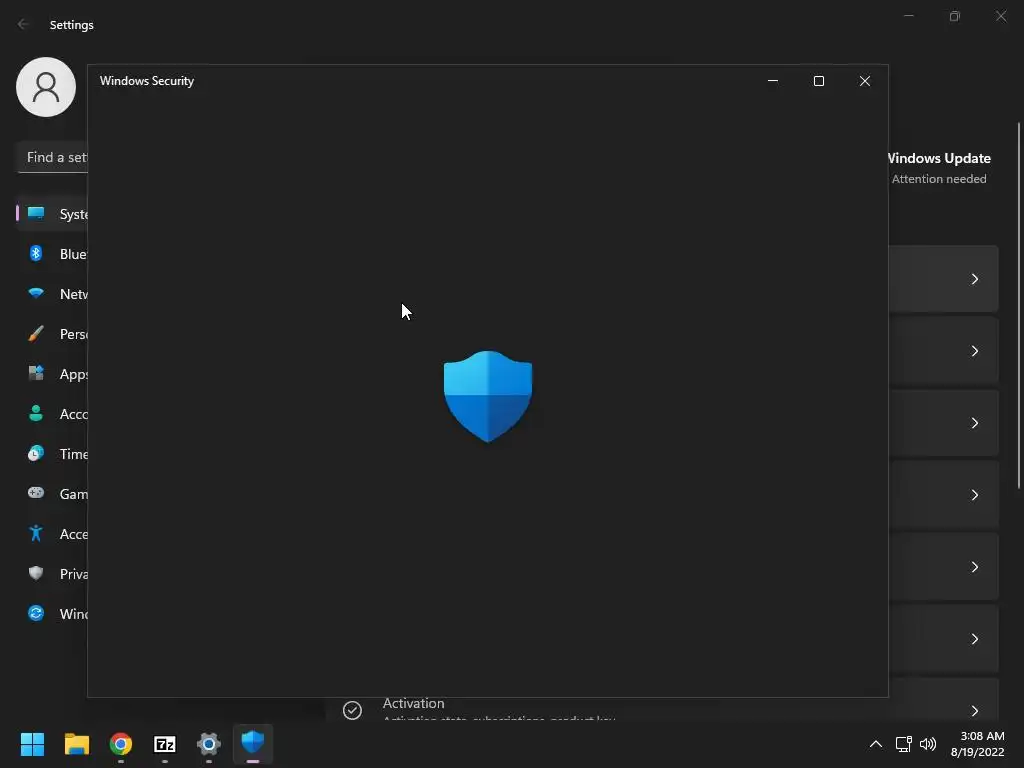Open the Bluetooth category icon in Settings
The image size is (1024, 768).
click(x=36, y=253)
